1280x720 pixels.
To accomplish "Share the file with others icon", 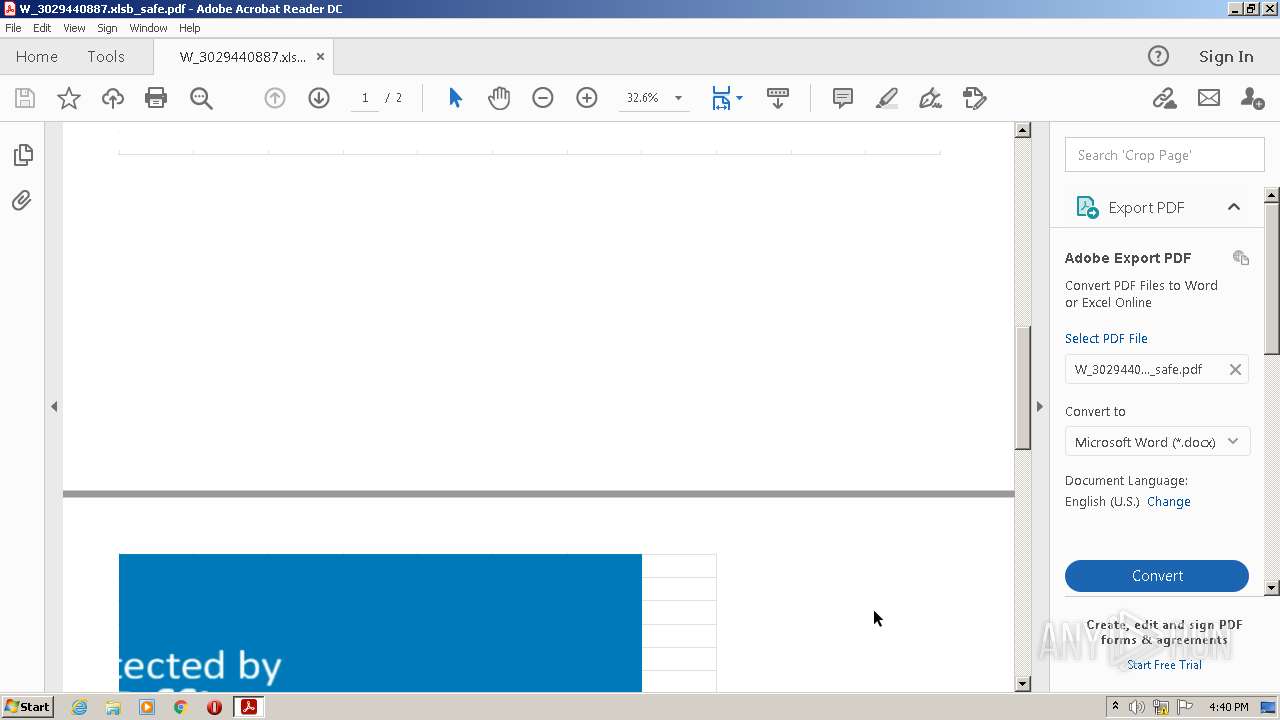I will (1252, 98).
